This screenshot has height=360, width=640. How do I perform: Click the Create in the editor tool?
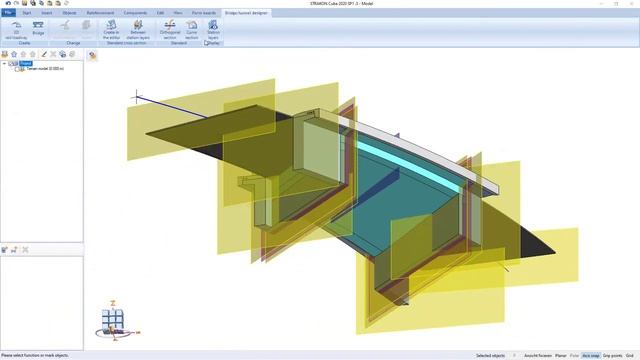click(111, 29)
